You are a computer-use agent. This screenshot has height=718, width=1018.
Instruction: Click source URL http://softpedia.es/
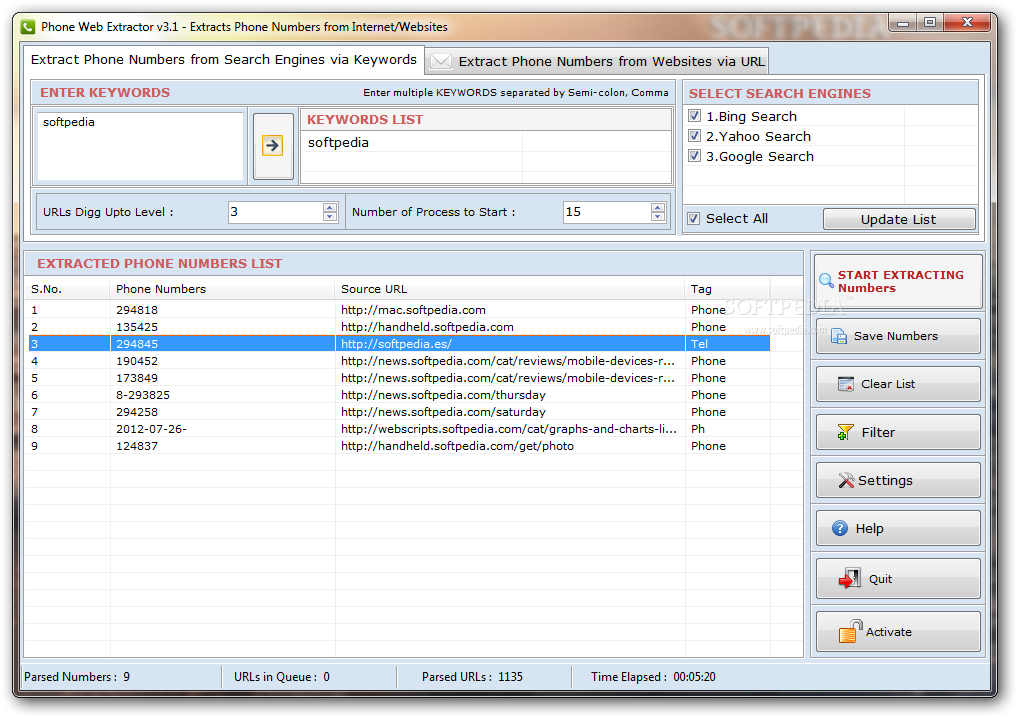pos(396,343)
